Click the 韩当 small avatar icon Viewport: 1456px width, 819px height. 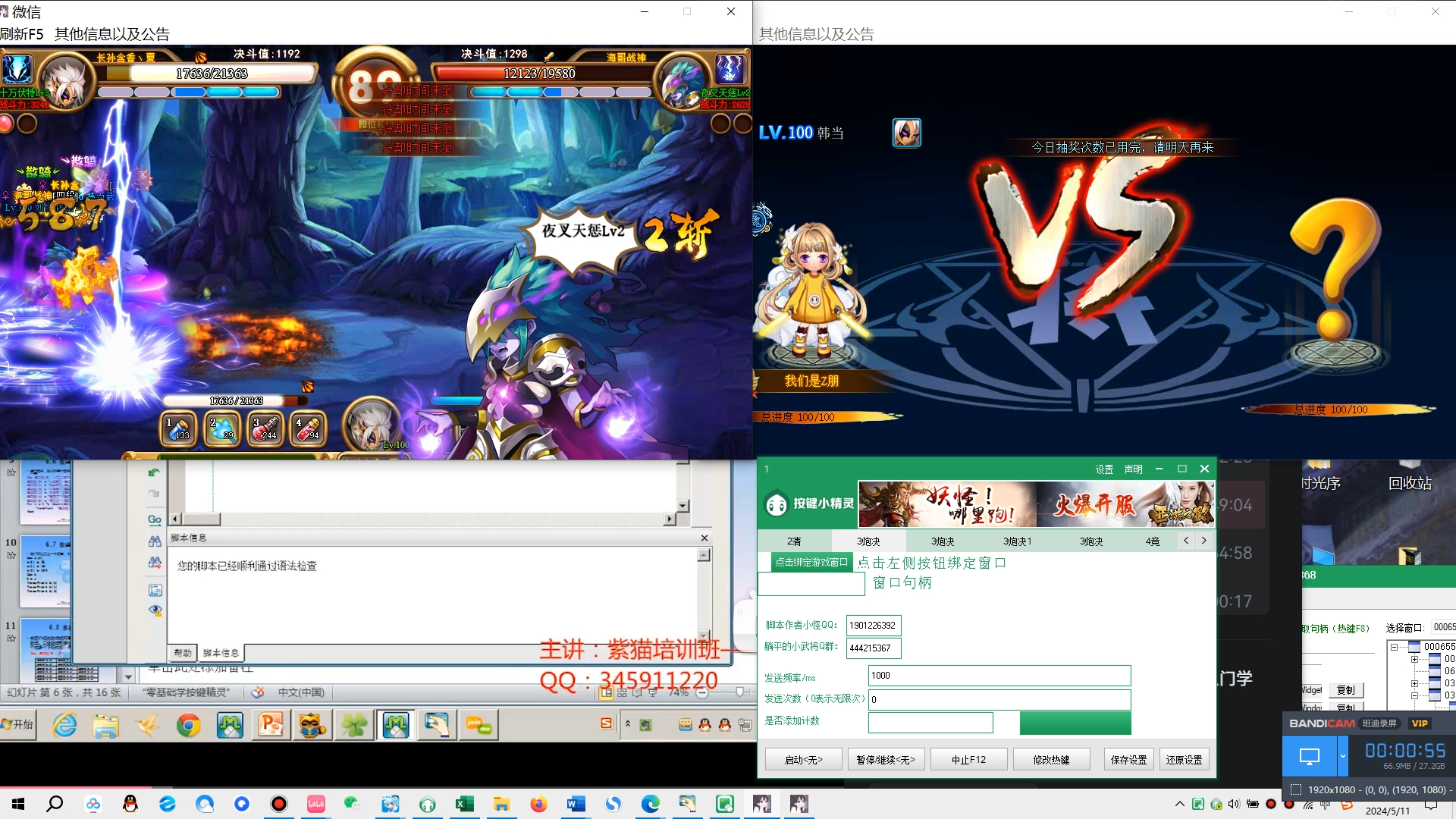point(906,133)
